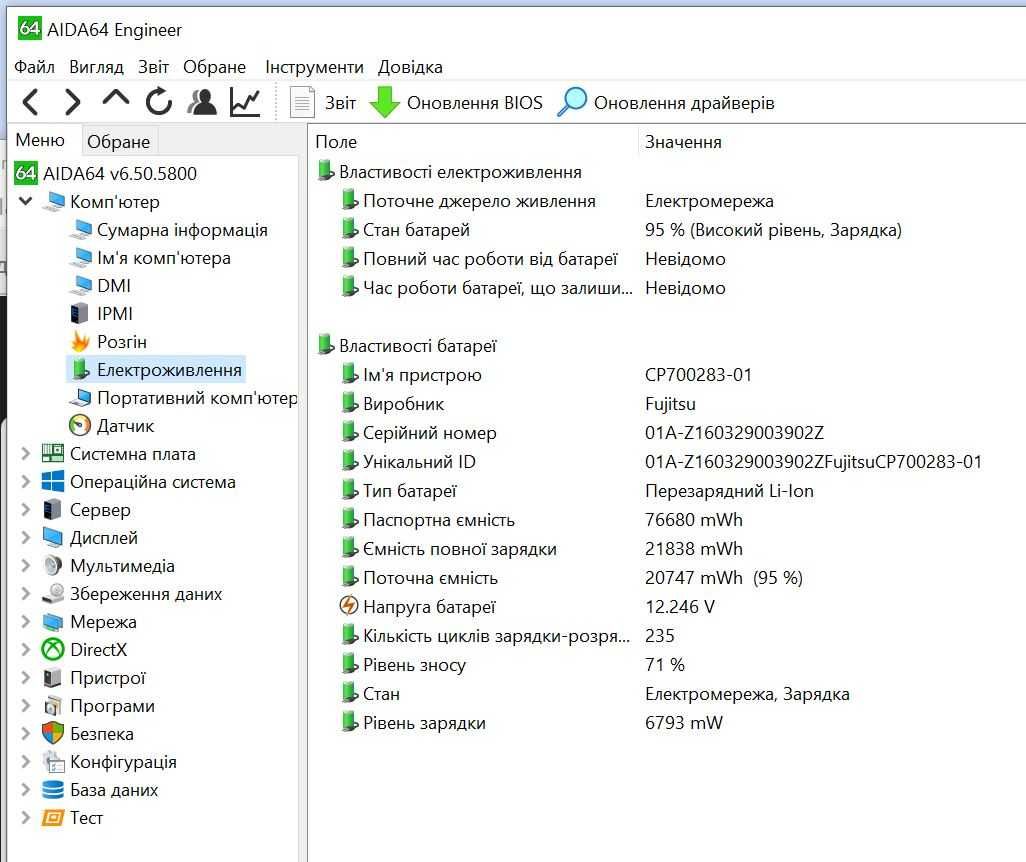Collapse the Комп'ютер tree node
The height and width of the screenshot is (862, 1026).
click(x=26, y=201)
